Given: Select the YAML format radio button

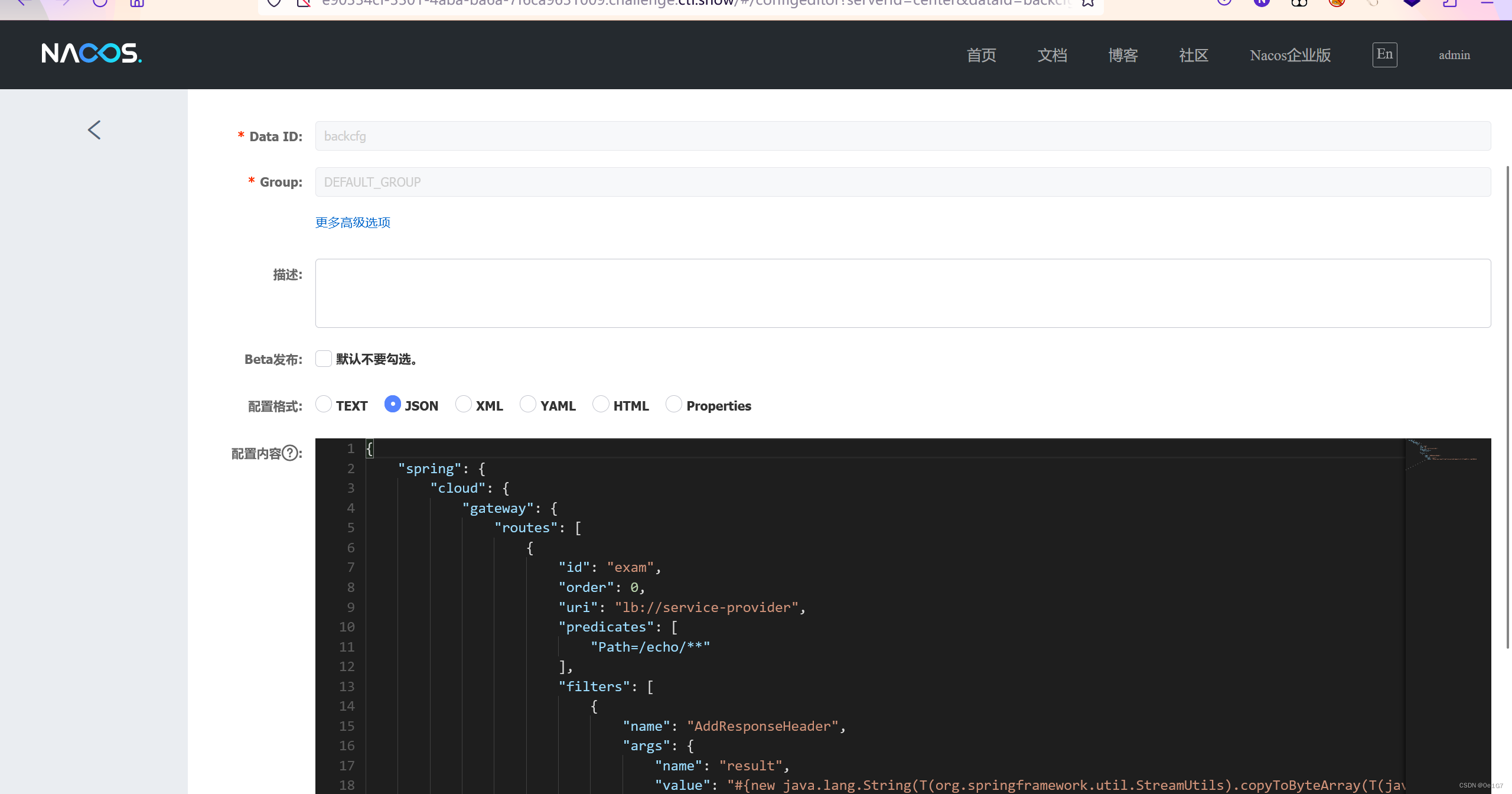Looking at the screenshot, I should 528,404.
